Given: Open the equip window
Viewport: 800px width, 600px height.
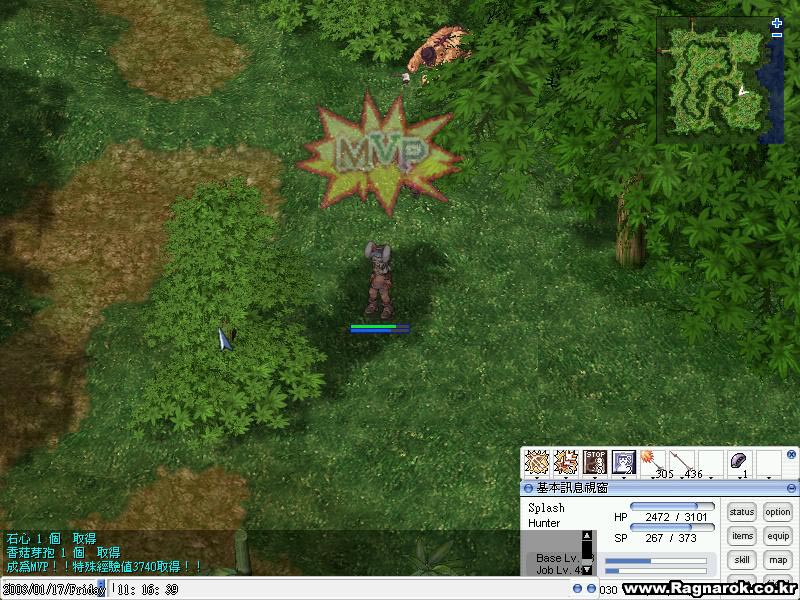Looking at the screenshot, I should pos(778,536).
